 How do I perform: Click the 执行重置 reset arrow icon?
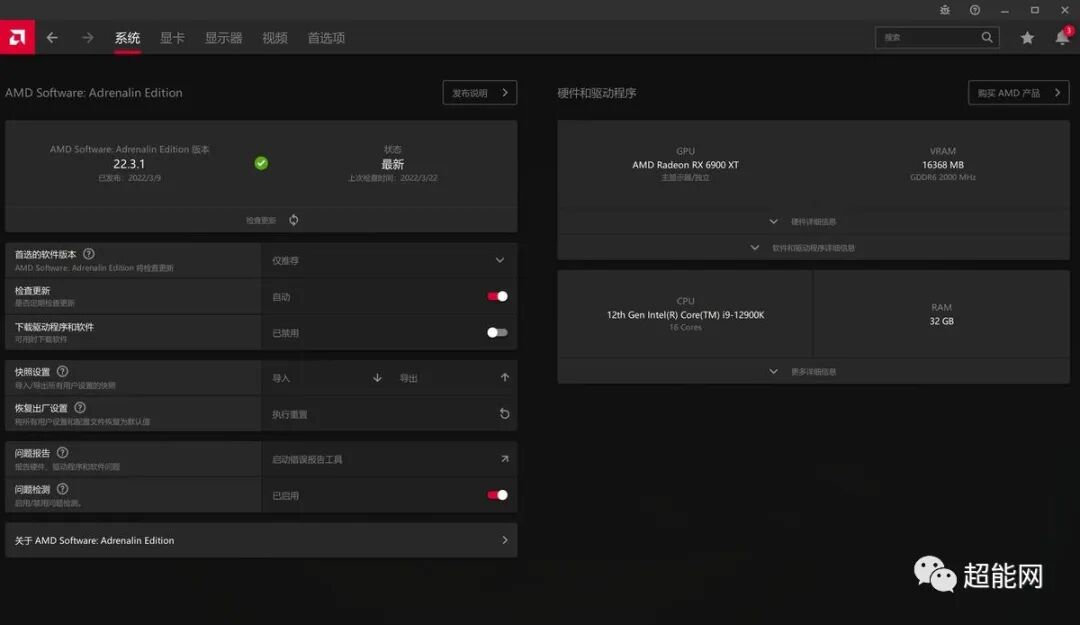point(504,413)
